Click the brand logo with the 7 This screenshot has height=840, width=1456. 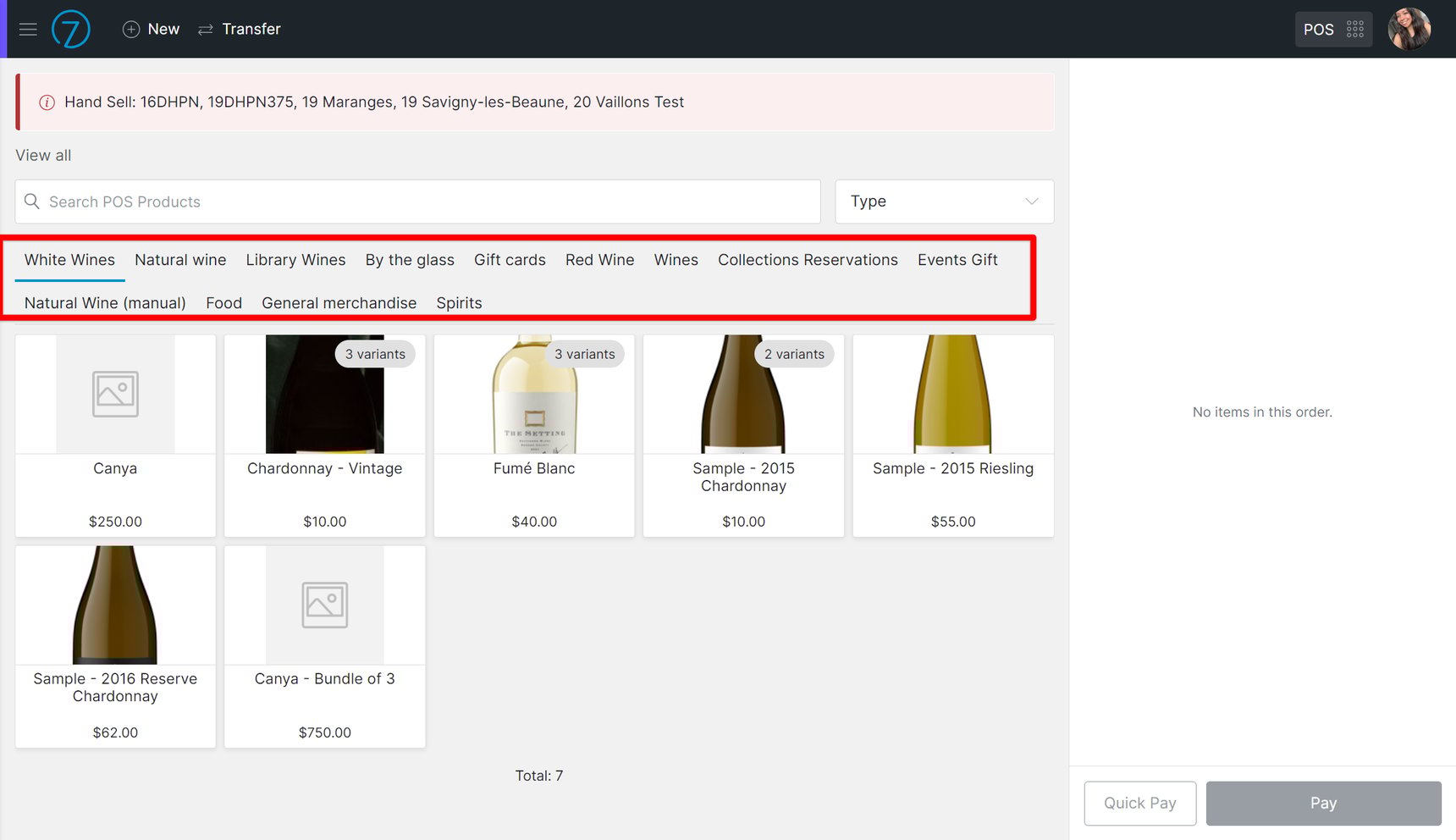pos(71,29)
